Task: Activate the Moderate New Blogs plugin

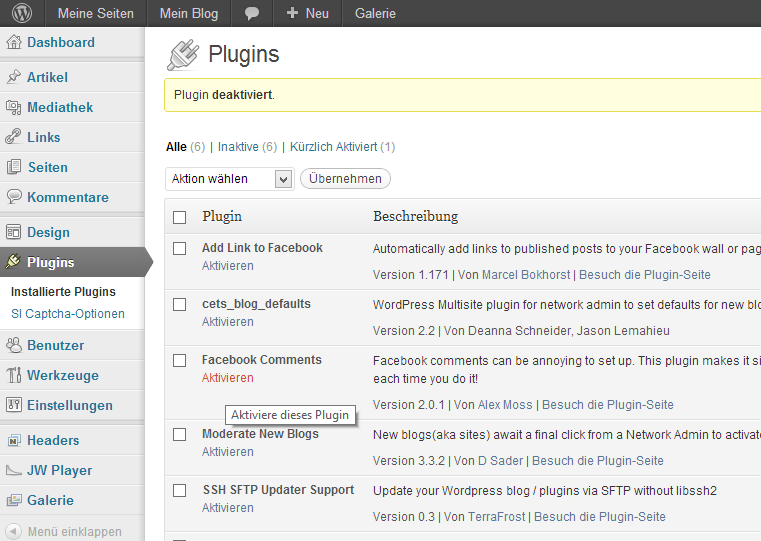Action: coord(228,452)
